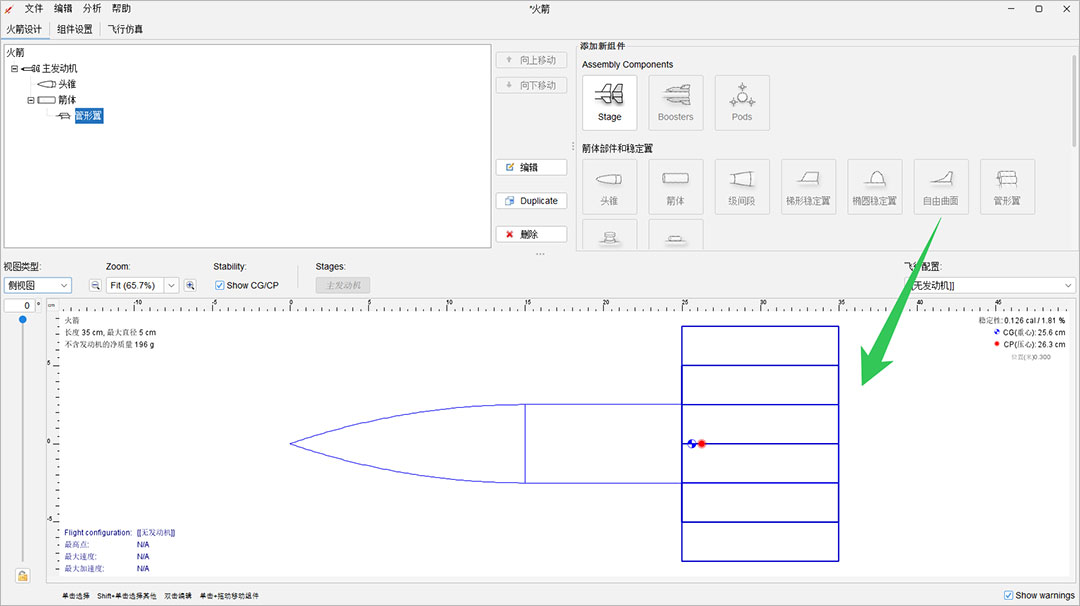Click the horizontal splitter dots handle
The image size is (1080, 606).
(x=540, y=253)
